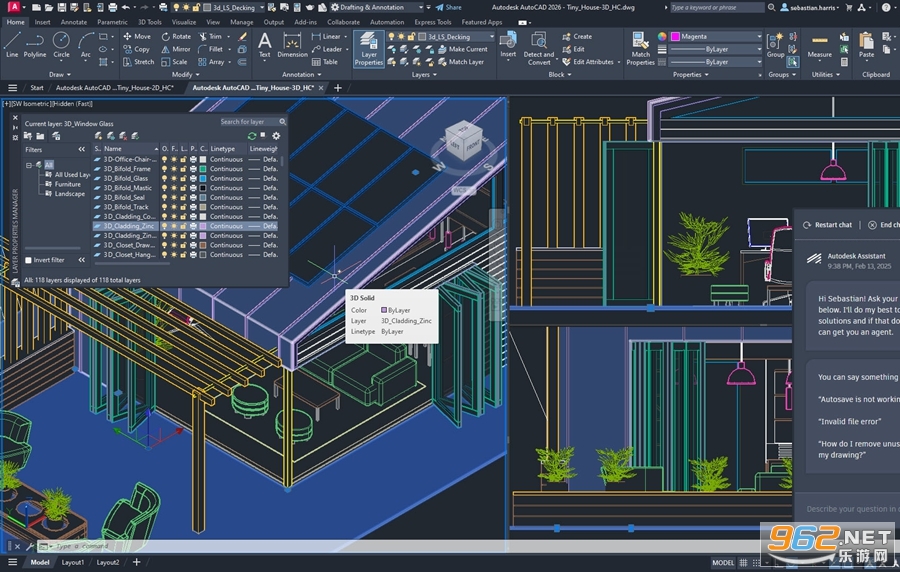Click the Dimension tool

[292, 45]
